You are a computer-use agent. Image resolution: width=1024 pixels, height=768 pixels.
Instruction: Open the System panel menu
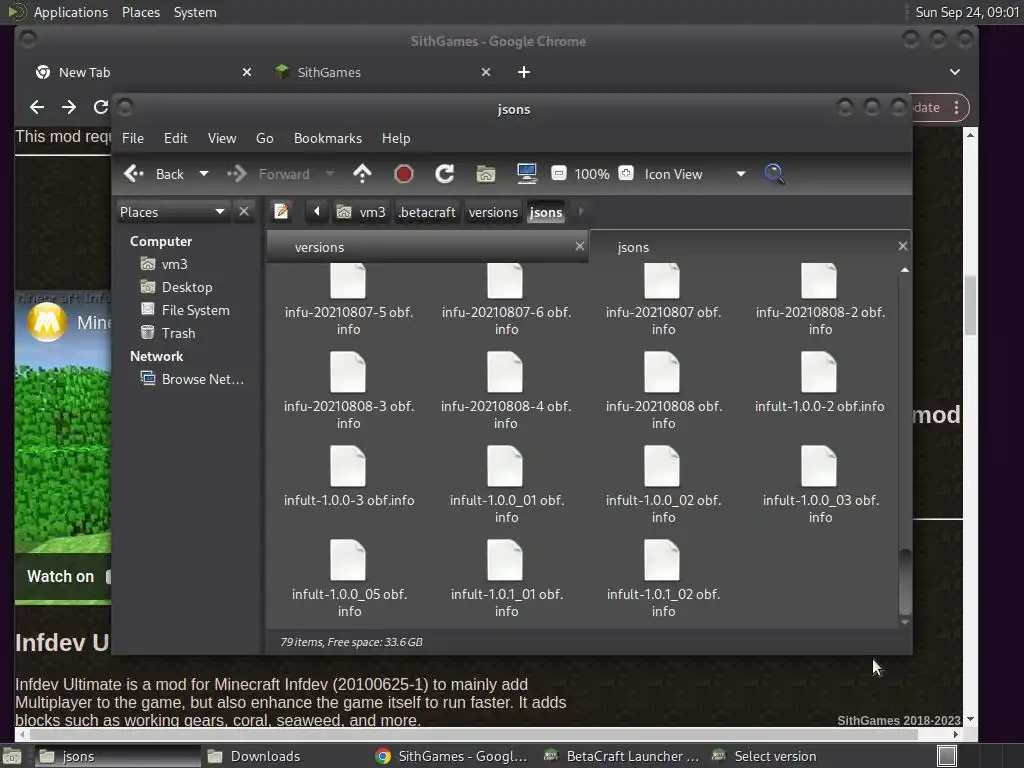tap(195, 12)
